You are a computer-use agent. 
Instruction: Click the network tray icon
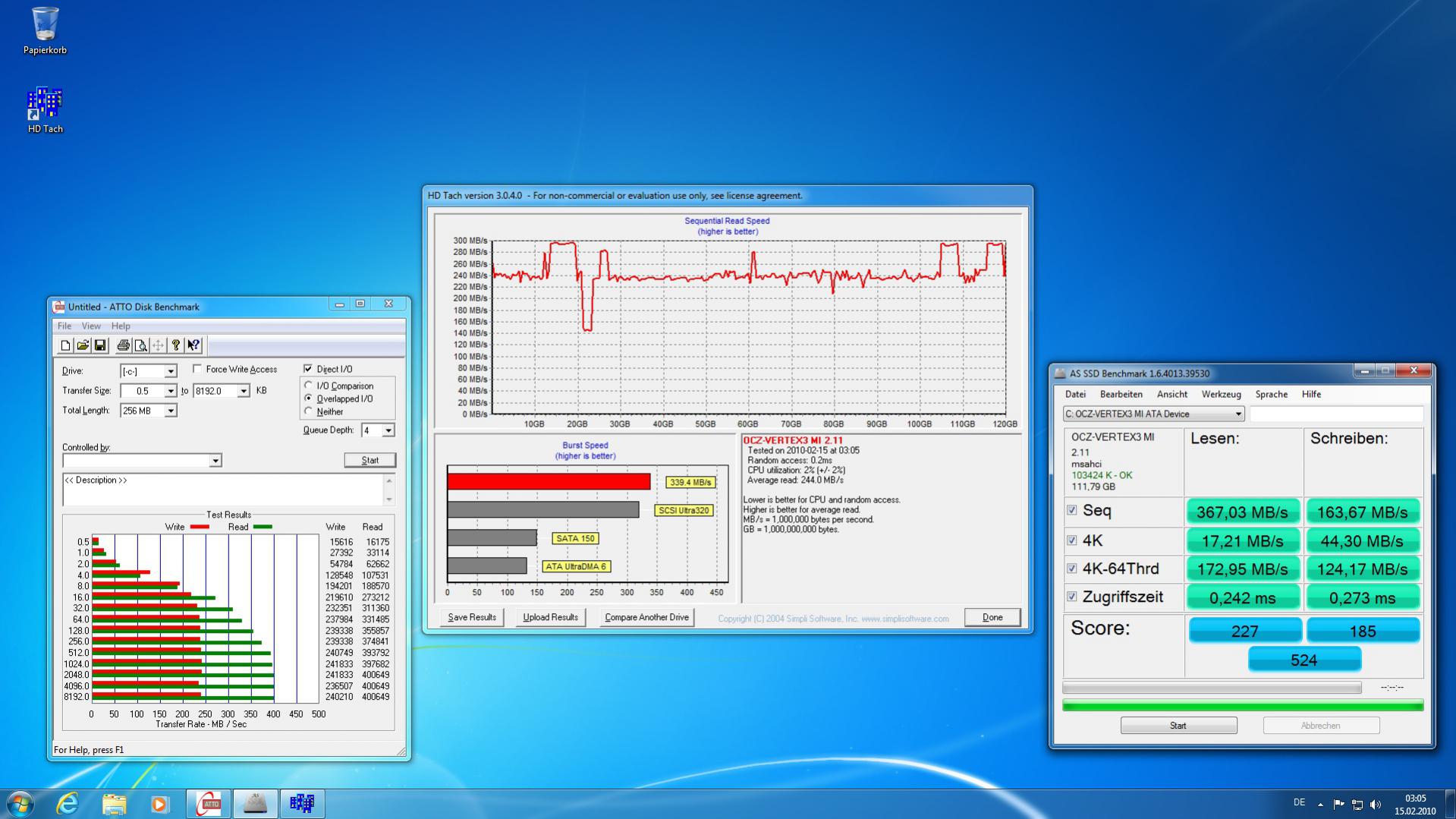1357,804
